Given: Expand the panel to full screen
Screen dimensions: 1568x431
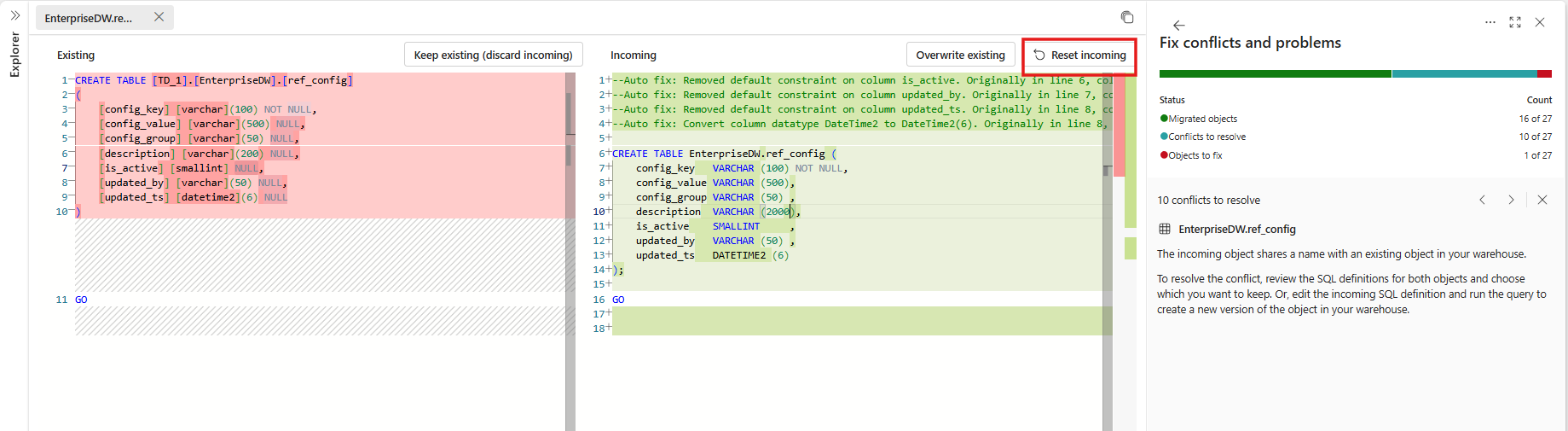Looking at the screenshot, I should (x=1515, y=22).
